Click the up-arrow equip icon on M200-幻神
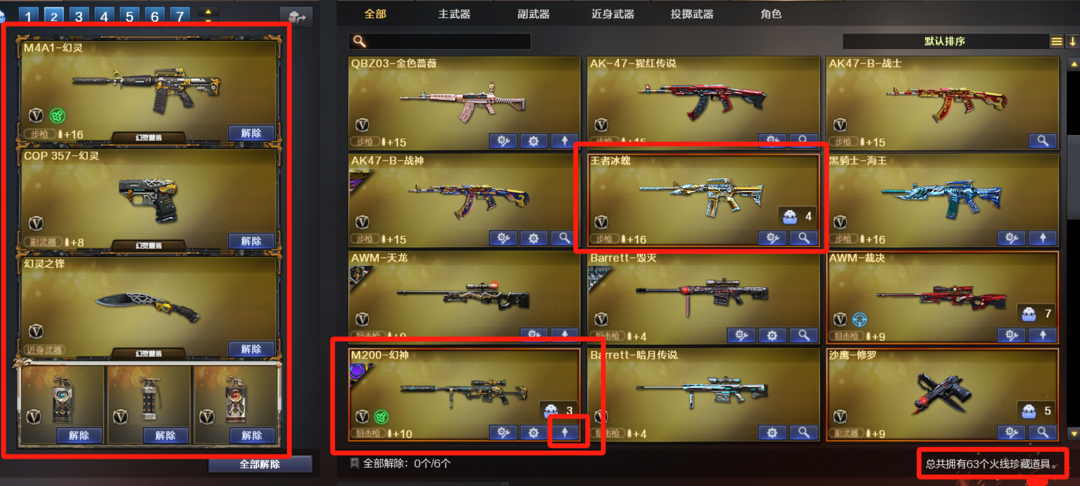Screen dimensions: 1080x486 coord(565,432)
